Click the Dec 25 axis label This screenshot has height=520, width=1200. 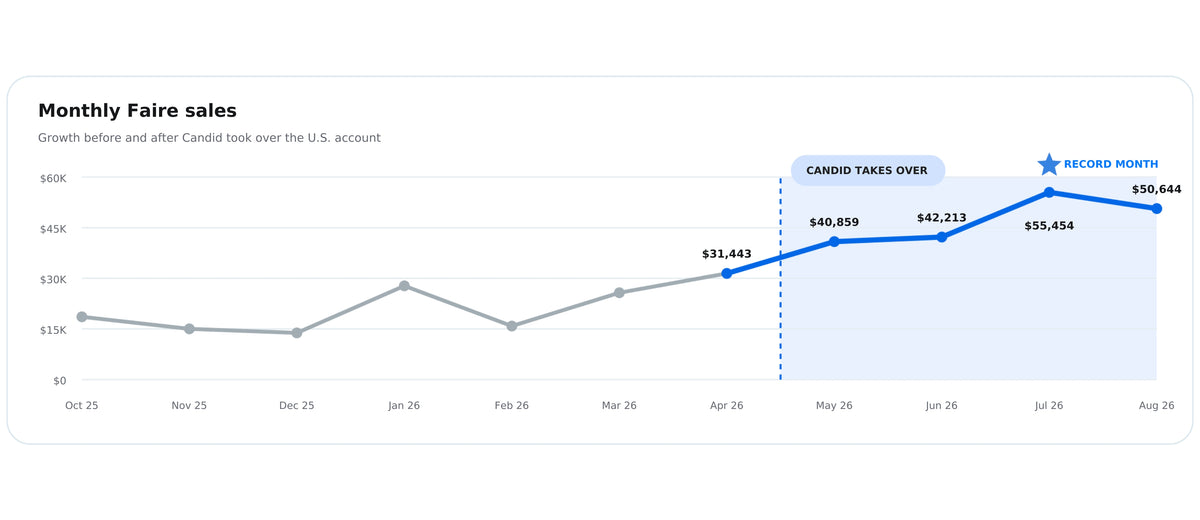tap(297, 406)
